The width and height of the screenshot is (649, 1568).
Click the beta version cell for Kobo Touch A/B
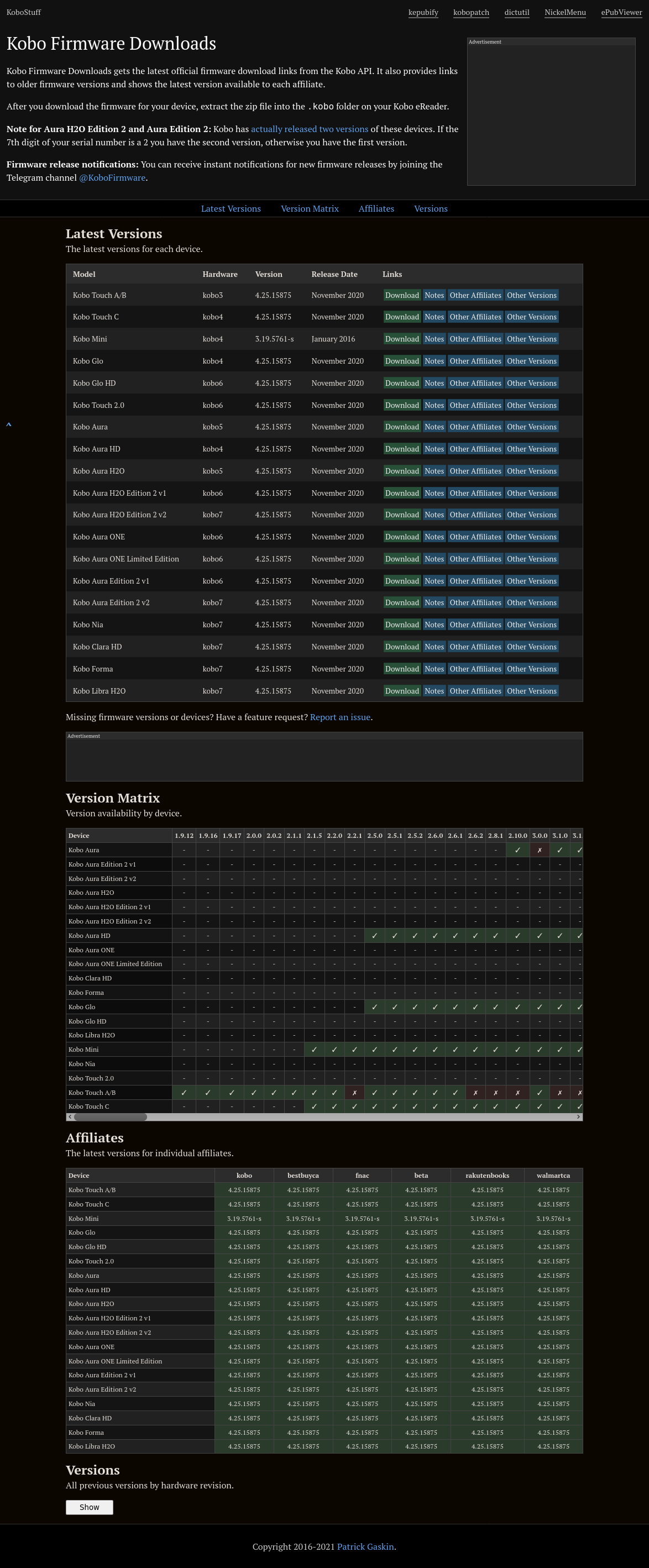click(x=421, y=1190)
